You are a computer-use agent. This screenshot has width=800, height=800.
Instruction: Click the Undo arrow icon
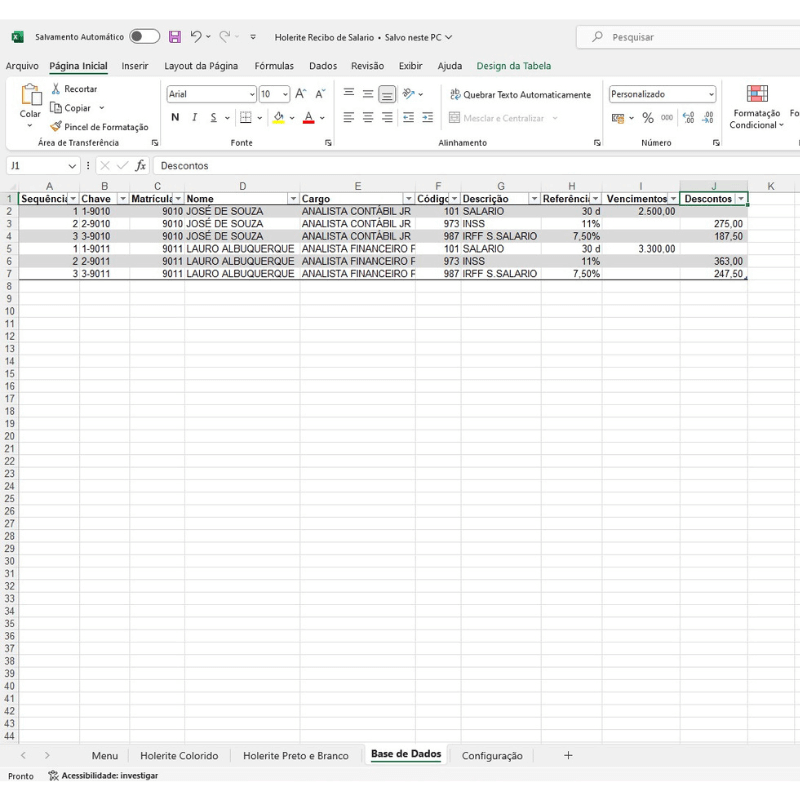point(197,37)
